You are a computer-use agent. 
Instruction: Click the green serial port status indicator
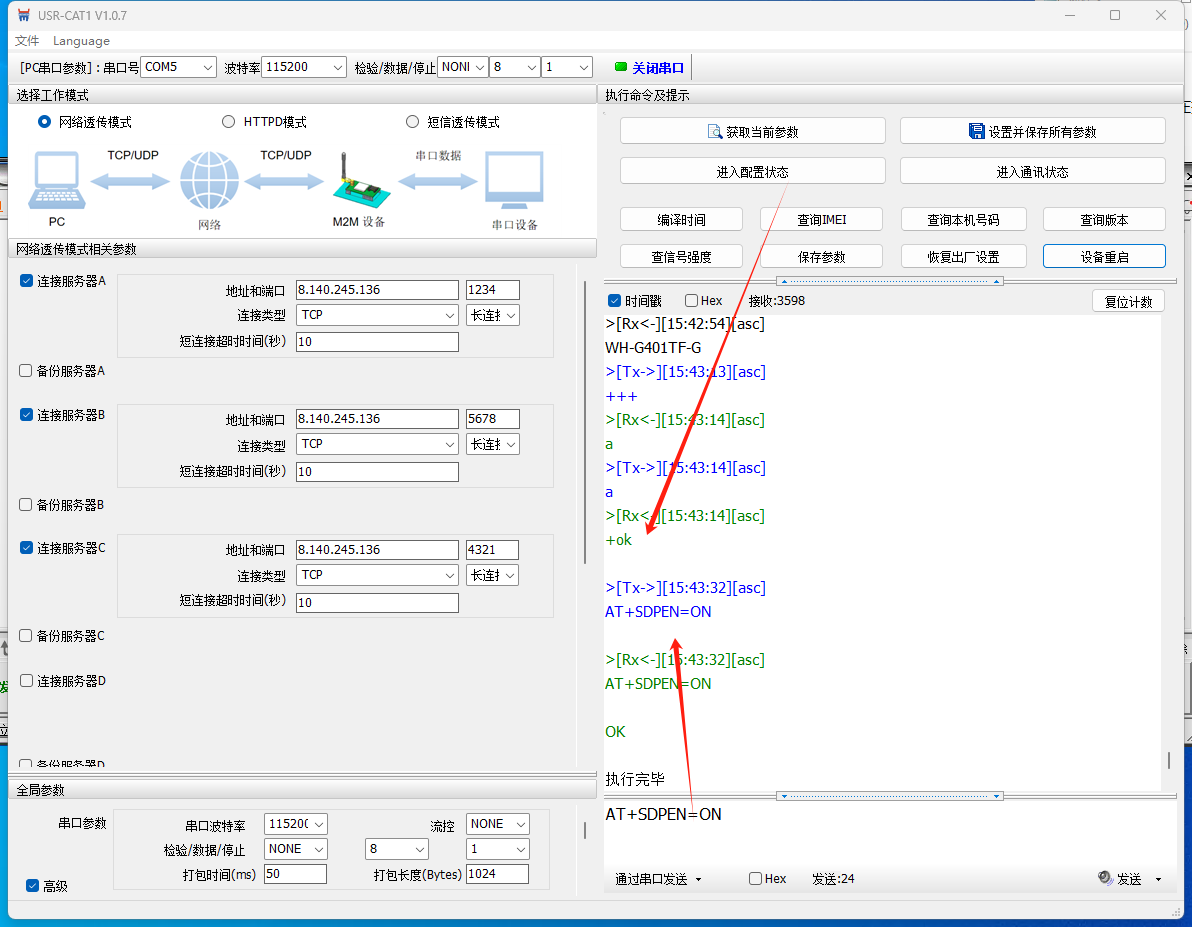(x=620, y=67)
